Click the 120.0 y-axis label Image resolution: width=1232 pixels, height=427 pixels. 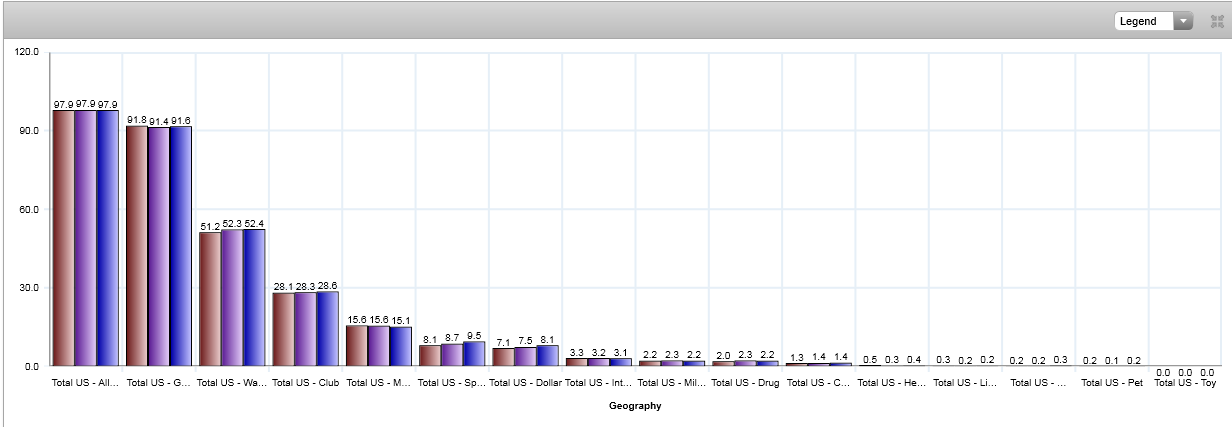click(x=27, y=52)
